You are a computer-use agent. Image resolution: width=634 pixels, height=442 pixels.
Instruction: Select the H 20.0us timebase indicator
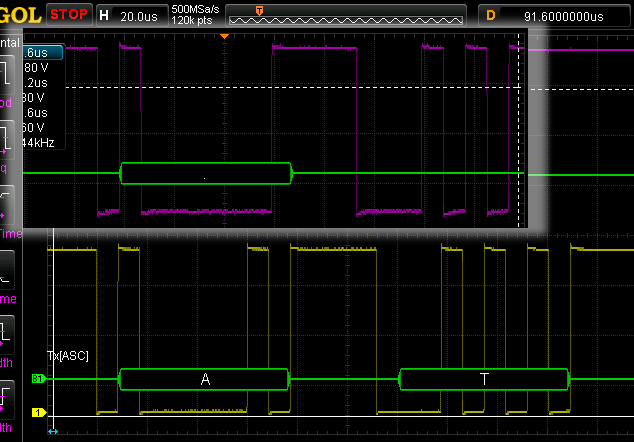[131, 15]
